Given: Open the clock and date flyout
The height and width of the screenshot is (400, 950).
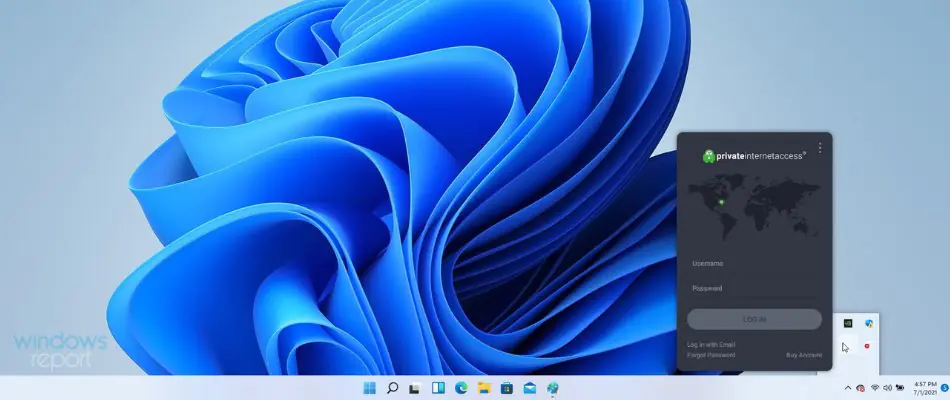Looking at the screenshot, I should click(925, 388).
